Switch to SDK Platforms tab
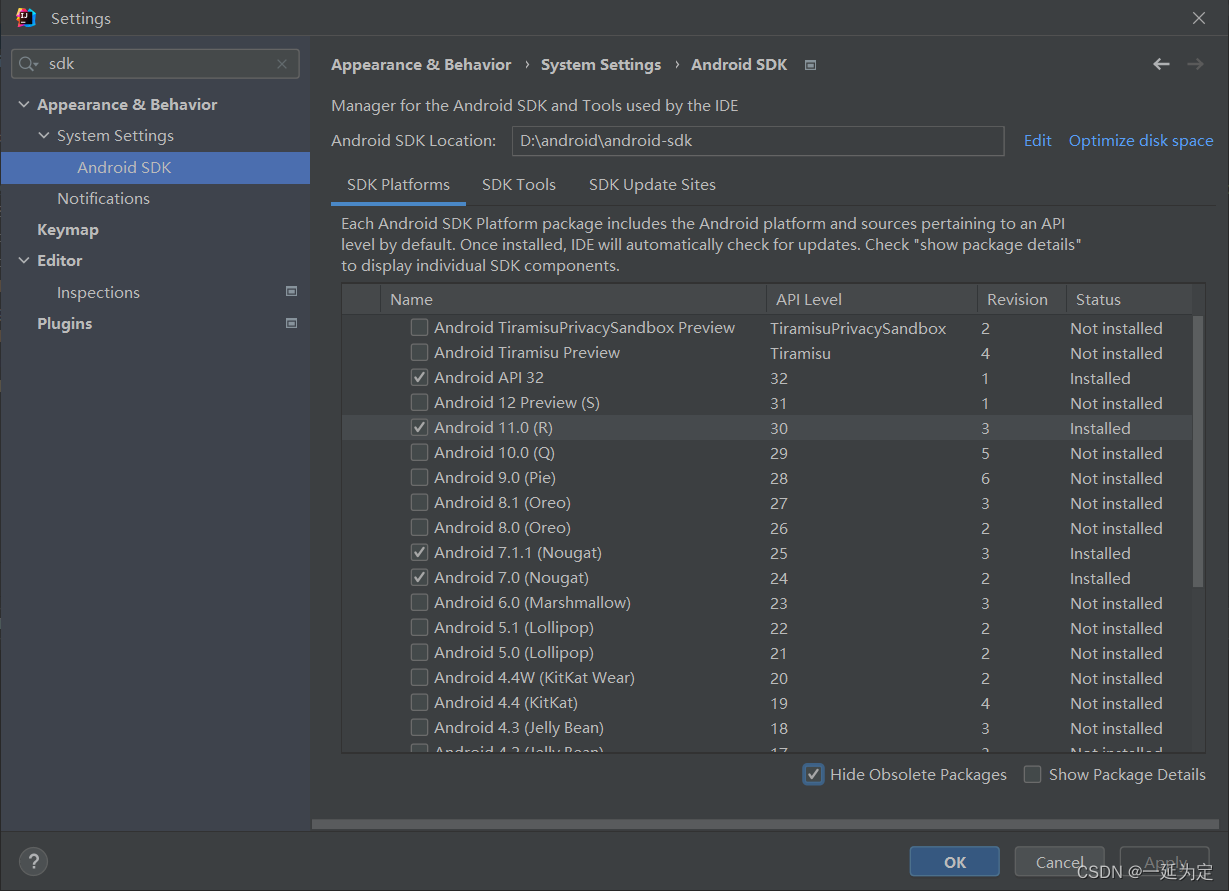The image size is (1229, 891). (x=398, y=185)
